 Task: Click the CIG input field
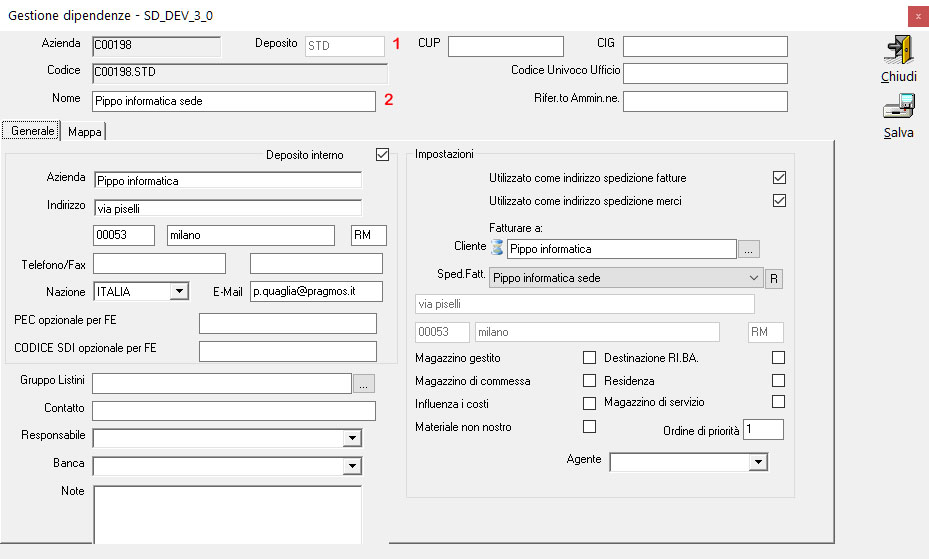coord(705,46)
